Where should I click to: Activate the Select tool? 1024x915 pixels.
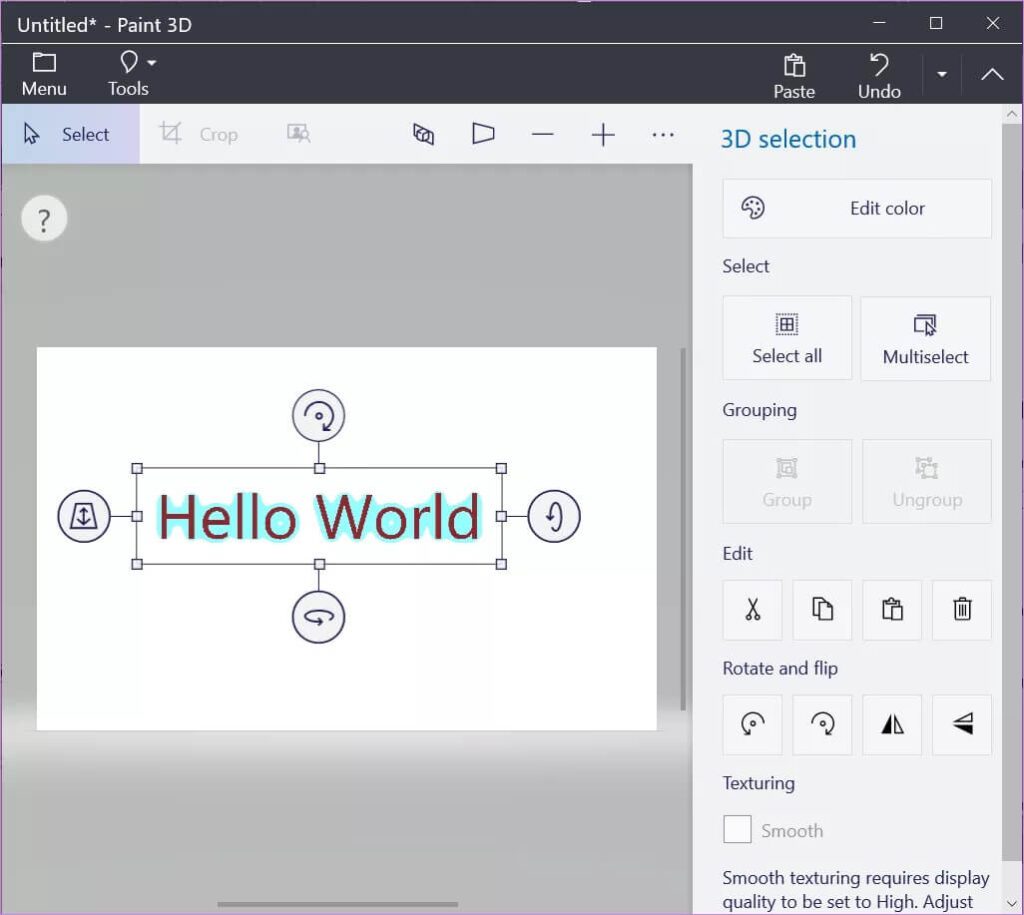click(70, 133)
